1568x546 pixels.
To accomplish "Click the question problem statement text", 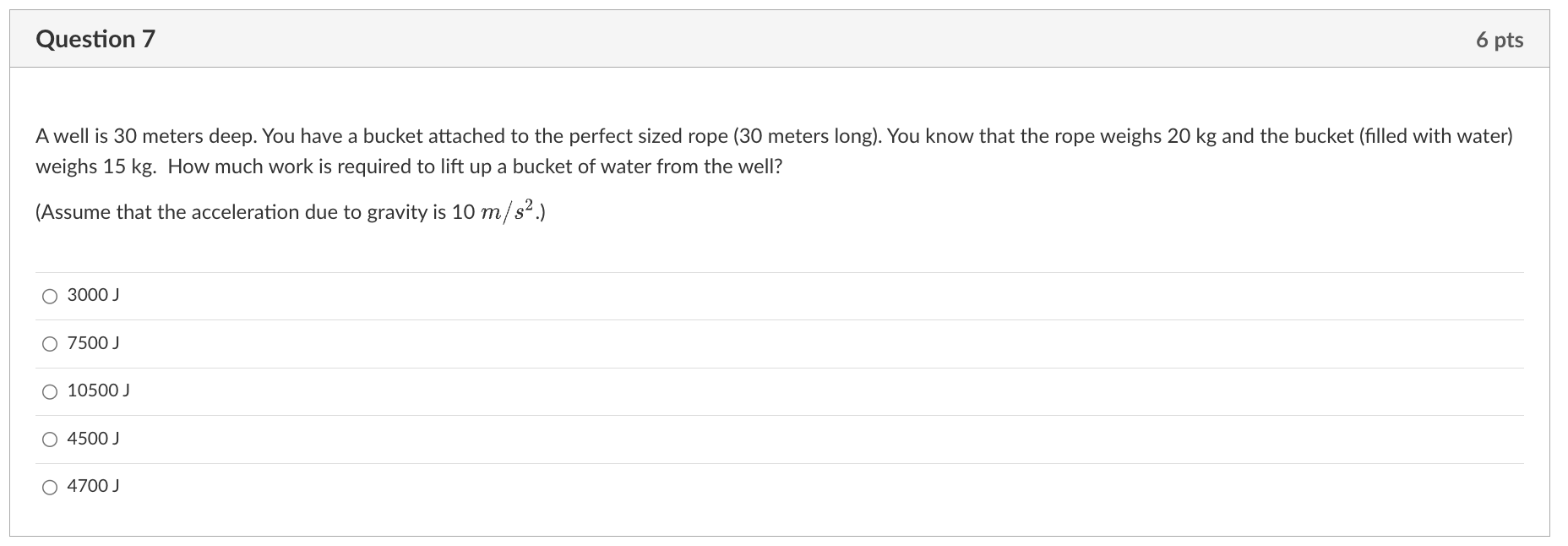I will pyautogui.click(x=591, y=150).
